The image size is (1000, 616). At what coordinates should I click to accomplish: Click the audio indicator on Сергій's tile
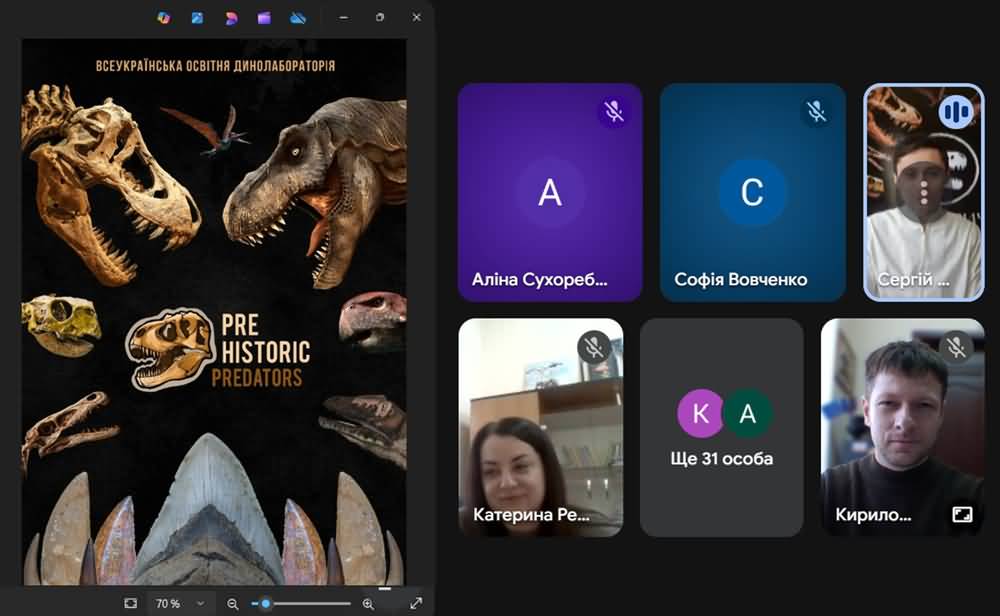956,111
